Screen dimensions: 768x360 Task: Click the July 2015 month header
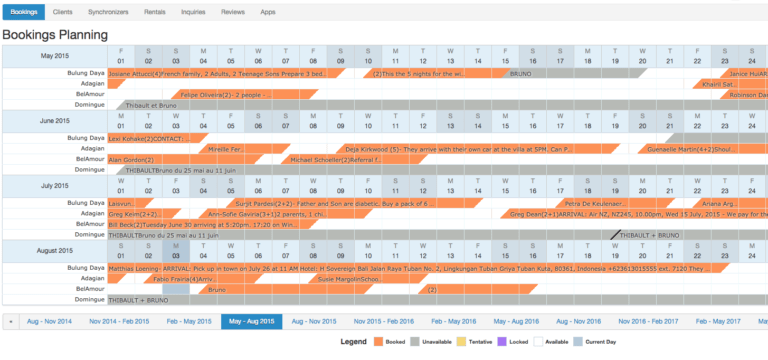(x=55, y=186)
